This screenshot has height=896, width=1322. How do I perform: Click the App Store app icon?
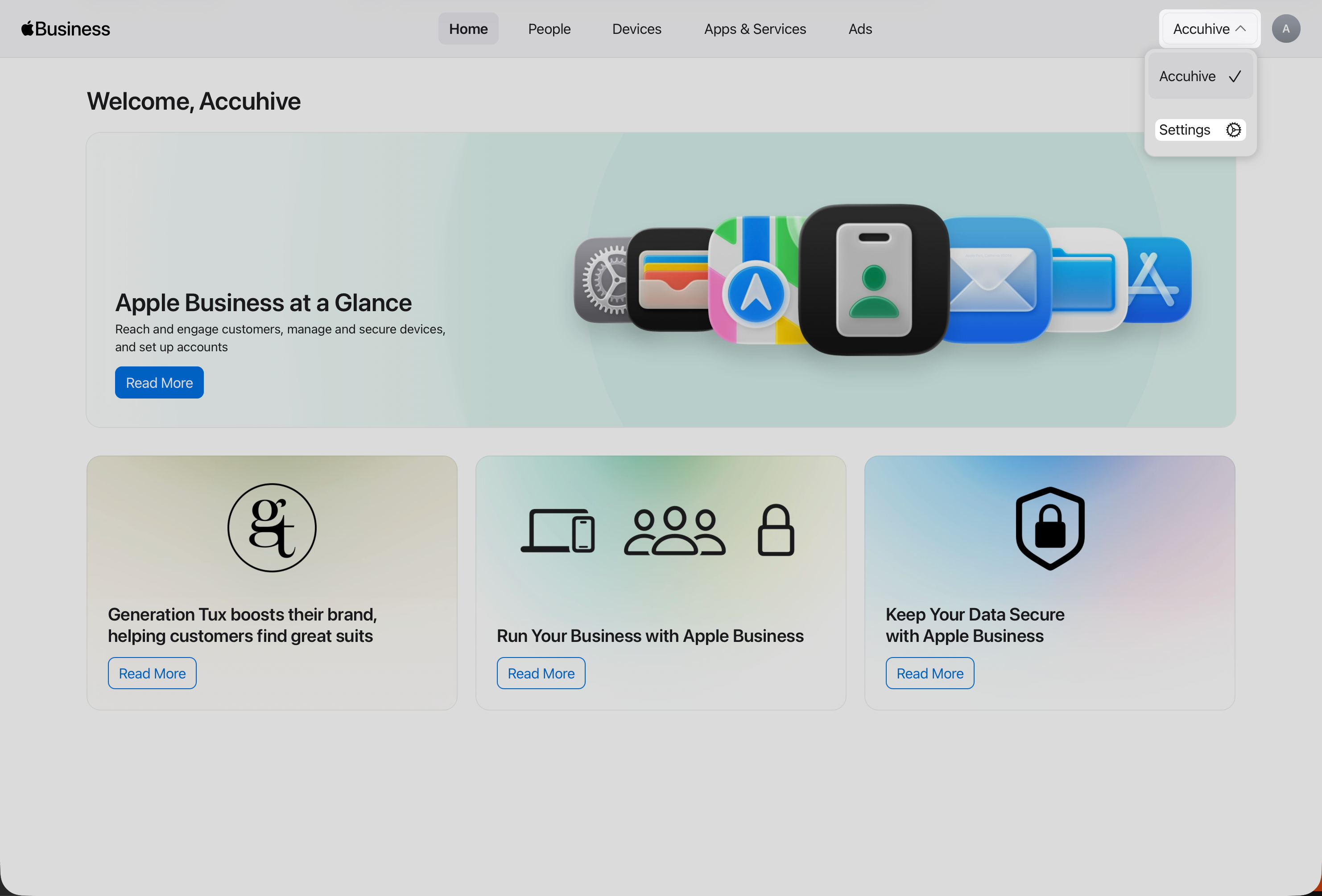(x=1158, y=279)
